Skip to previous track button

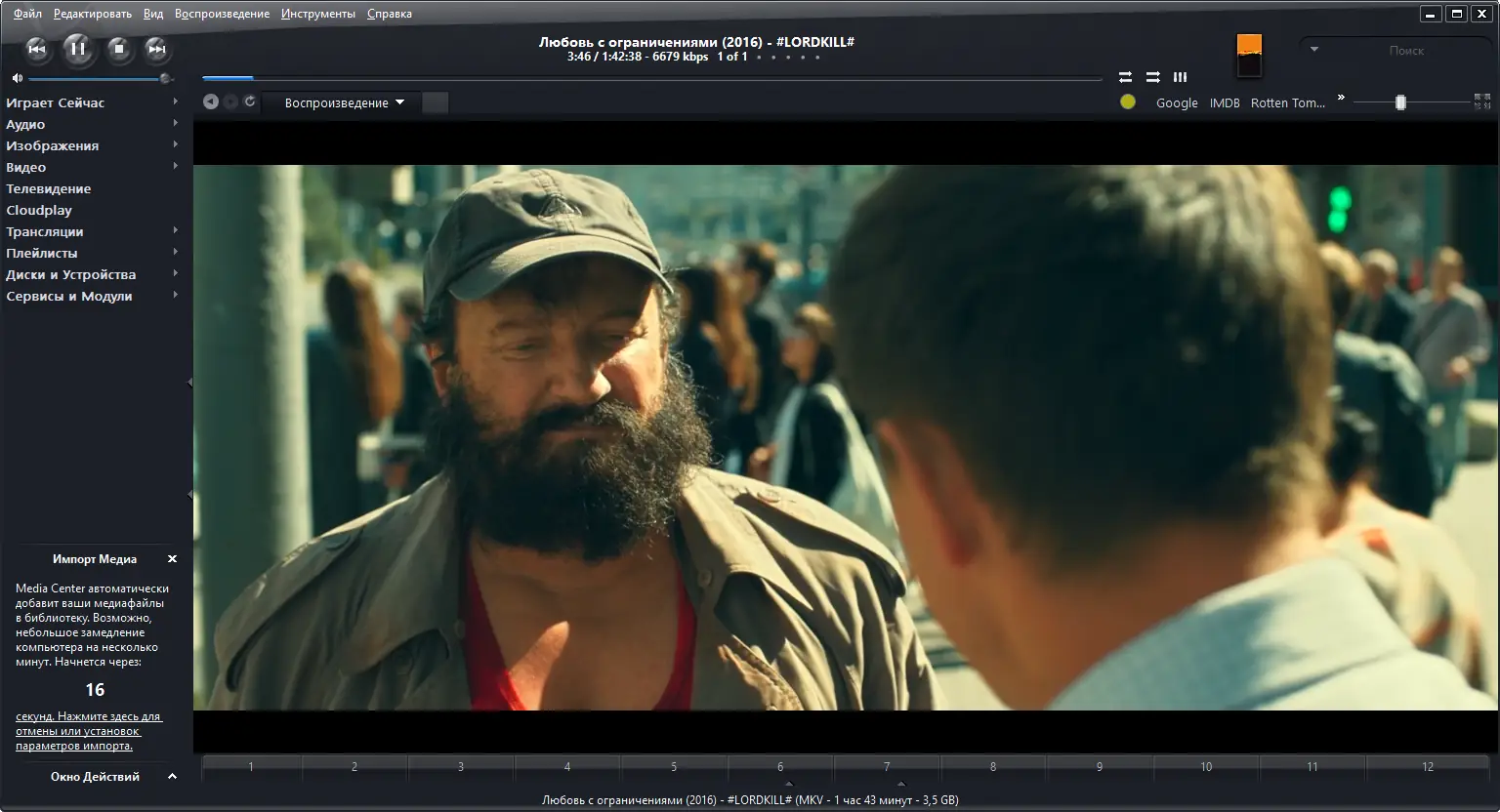coord(37,49)
